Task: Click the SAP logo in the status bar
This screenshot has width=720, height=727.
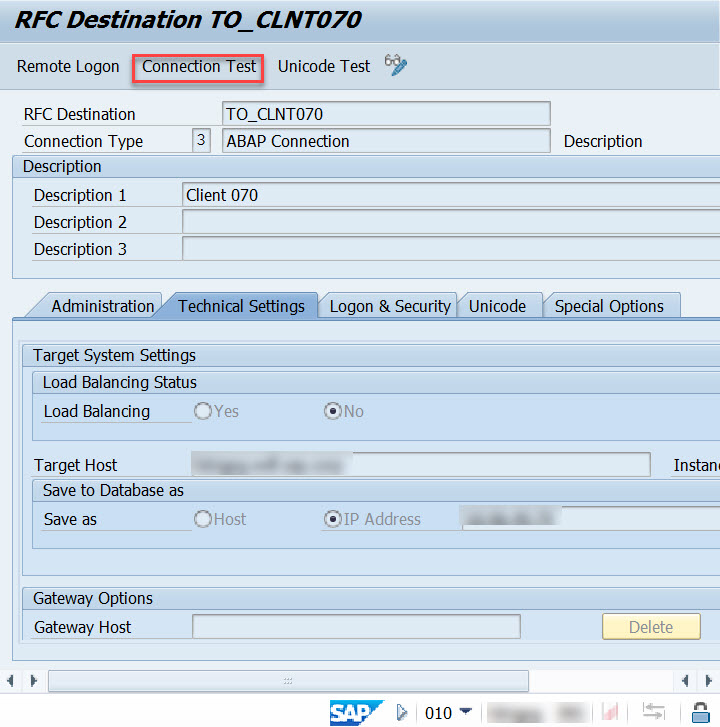Action: click(x=356, y=712)
